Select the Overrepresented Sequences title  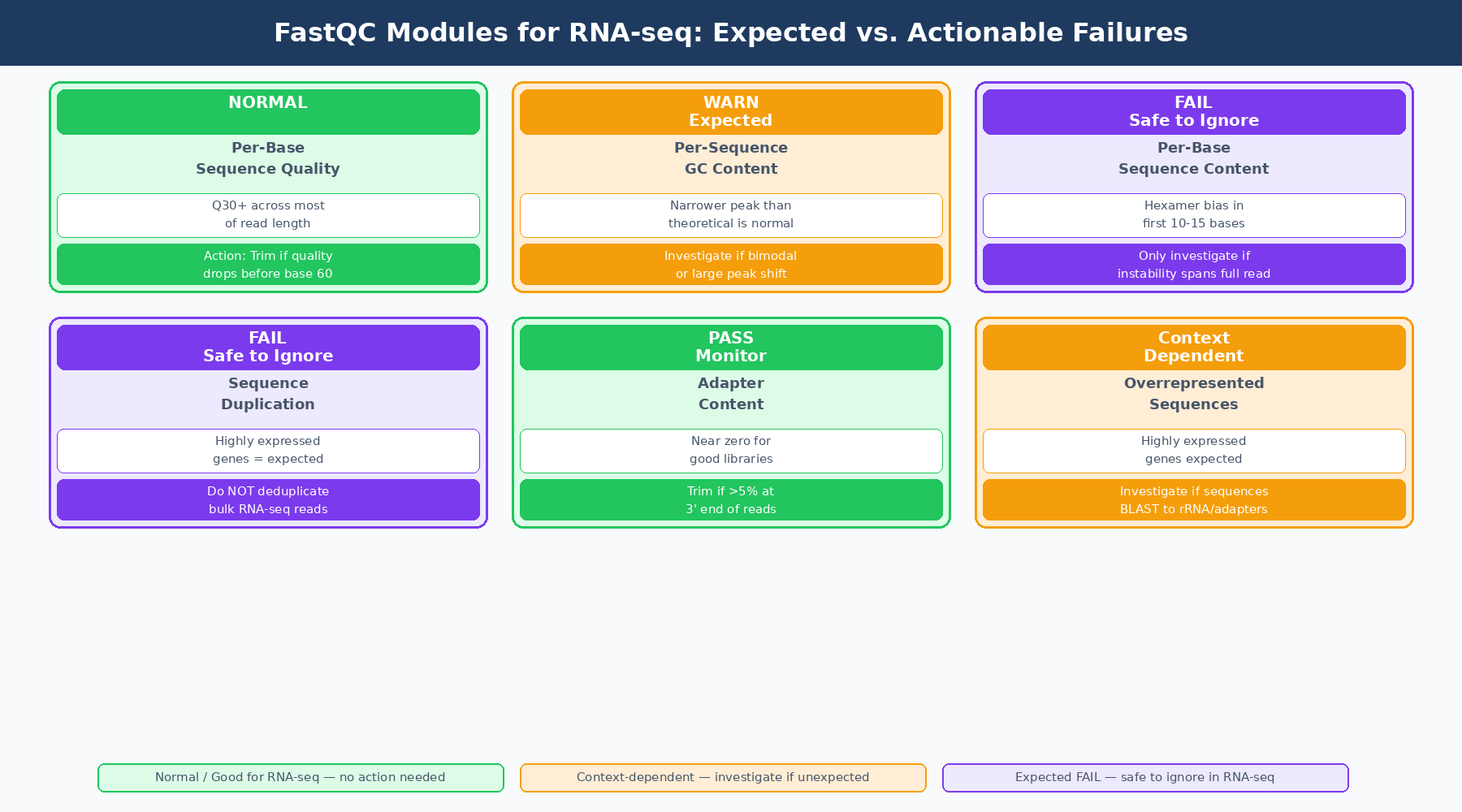click(x=1193, y=393)
